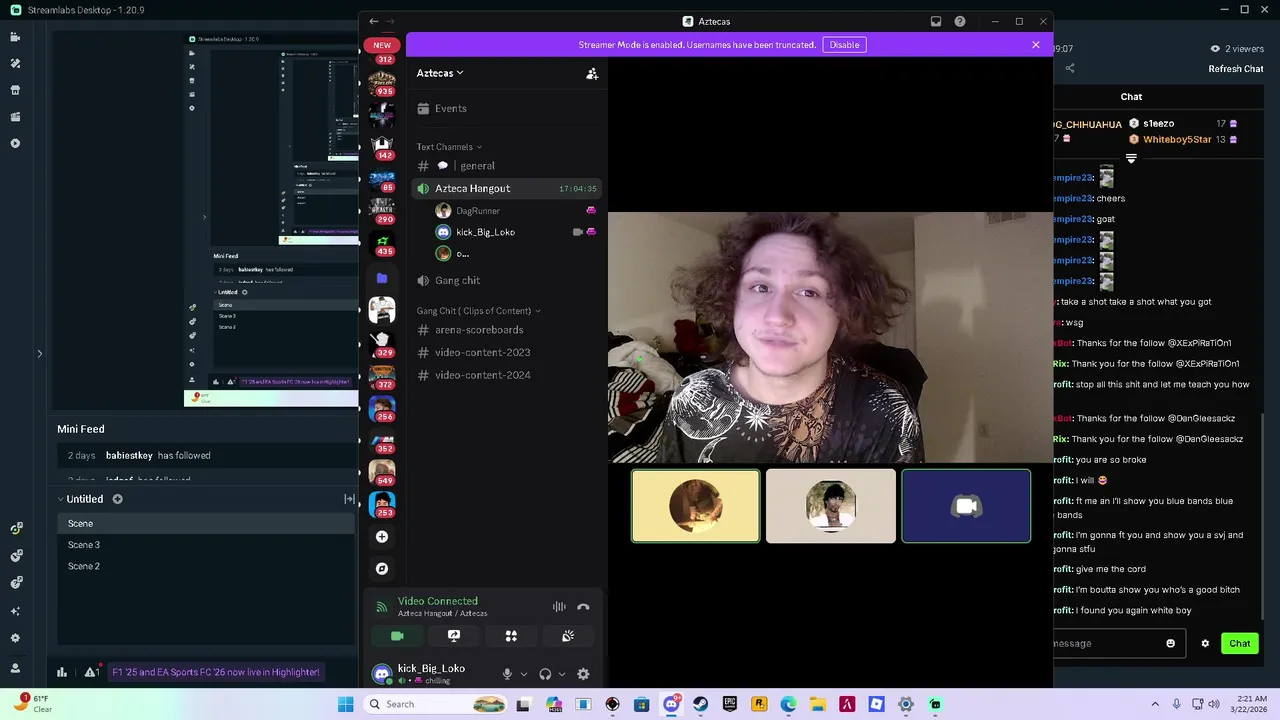Open Discord soundboard button
The width and height of the screenshot is (1280, 720).
tap(568, 636)
